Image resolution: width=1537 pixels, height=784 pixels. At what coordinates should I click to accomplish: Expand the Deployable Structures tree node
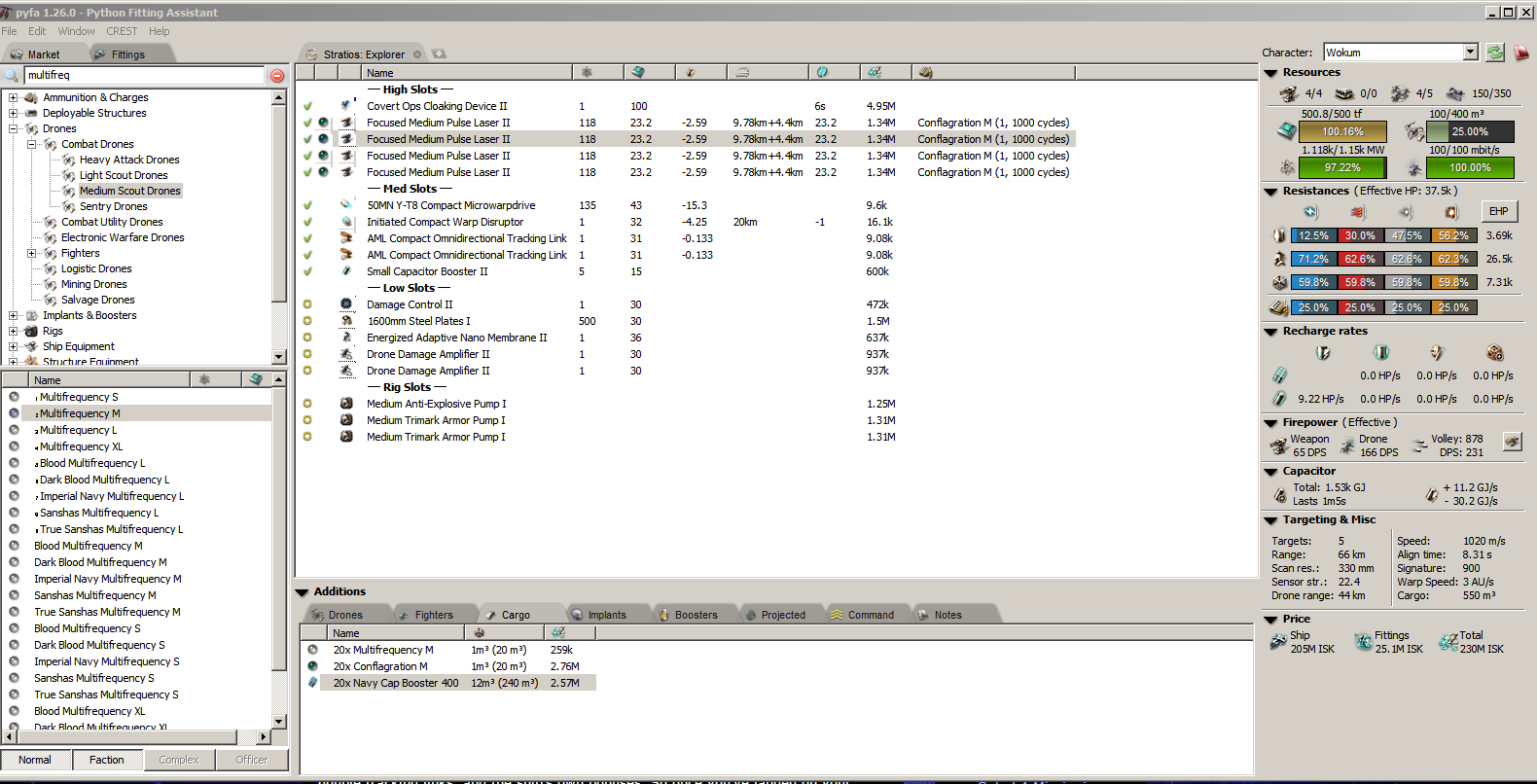click(13, 113)
